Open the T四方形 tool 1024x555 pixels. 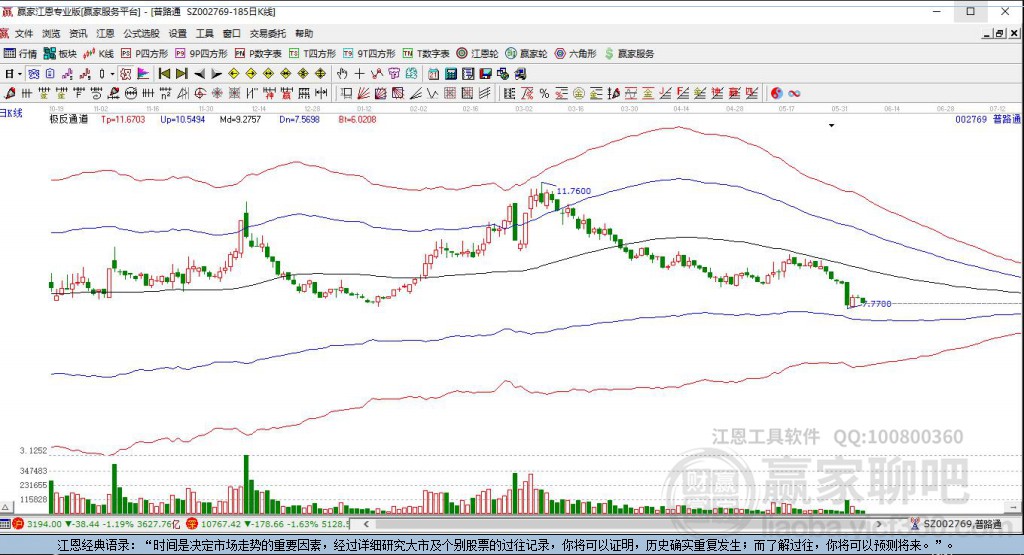(312, 54)
